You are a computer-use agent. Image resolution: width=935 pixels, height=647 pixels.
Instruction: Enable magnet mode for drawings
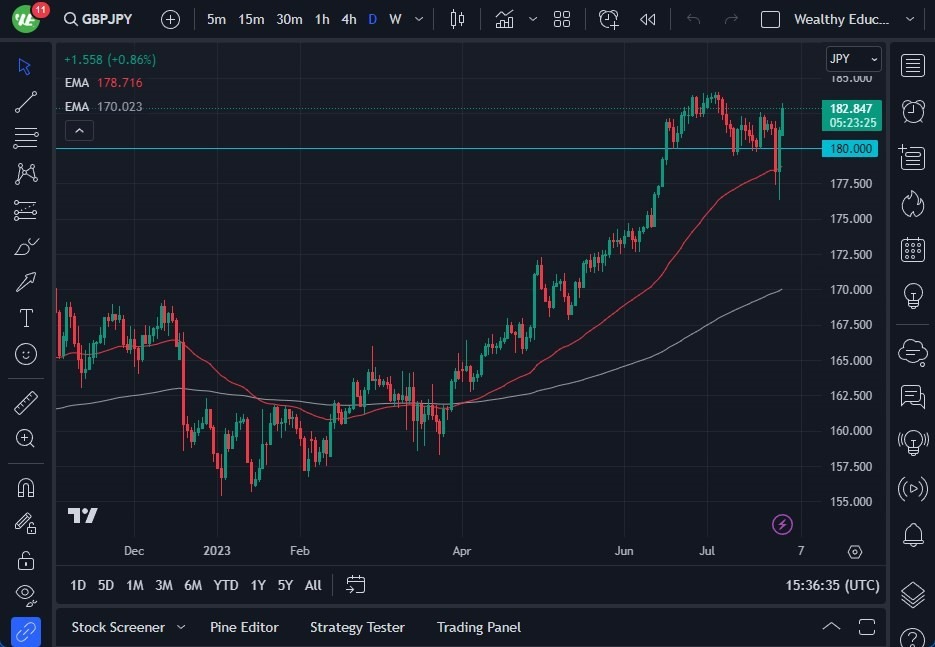point(26,487)
